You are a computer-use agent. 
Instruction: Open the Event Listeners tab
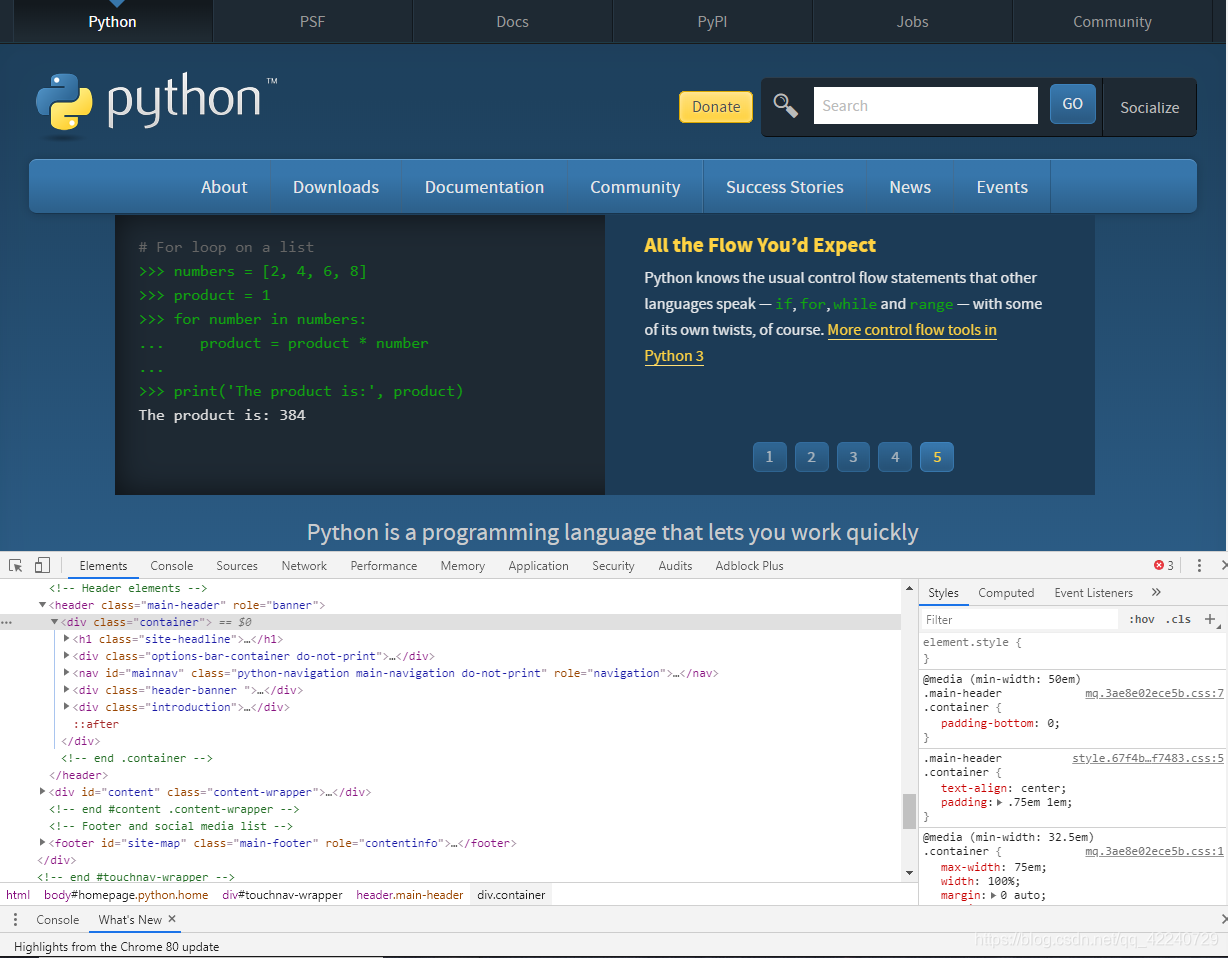click(1094, 592)
